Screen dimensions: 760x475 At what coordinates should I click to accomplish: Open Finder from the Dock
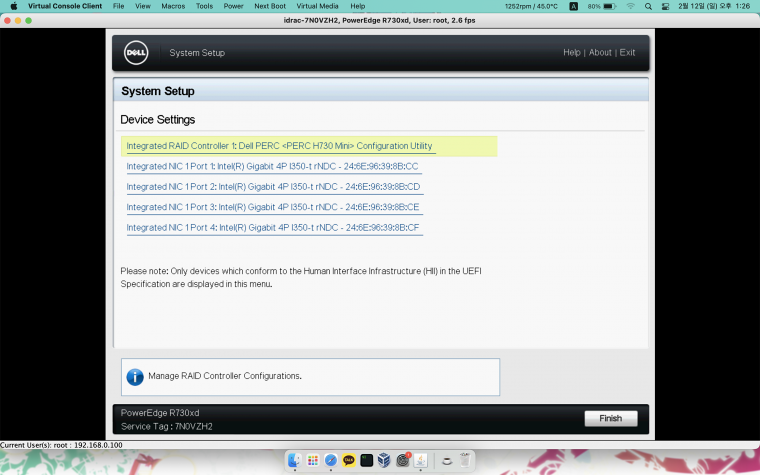point(294,460)
